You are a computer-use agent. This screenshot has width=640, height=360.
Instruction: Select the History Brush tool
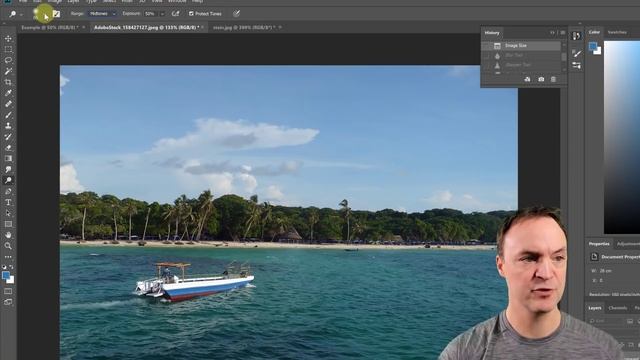tap(8, 137)
